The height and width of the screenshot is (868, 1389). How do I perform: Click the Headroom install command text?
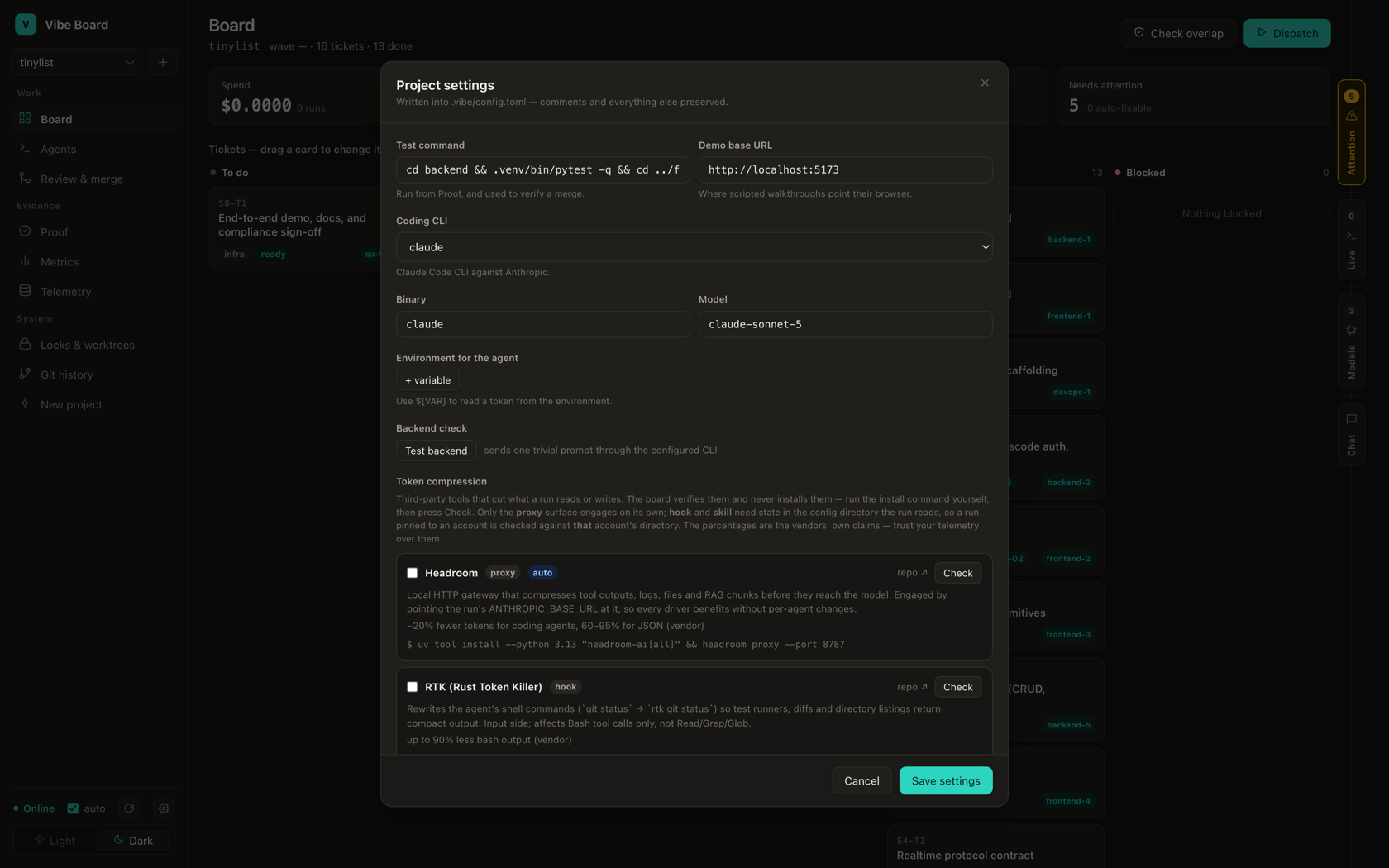point(625,644)
